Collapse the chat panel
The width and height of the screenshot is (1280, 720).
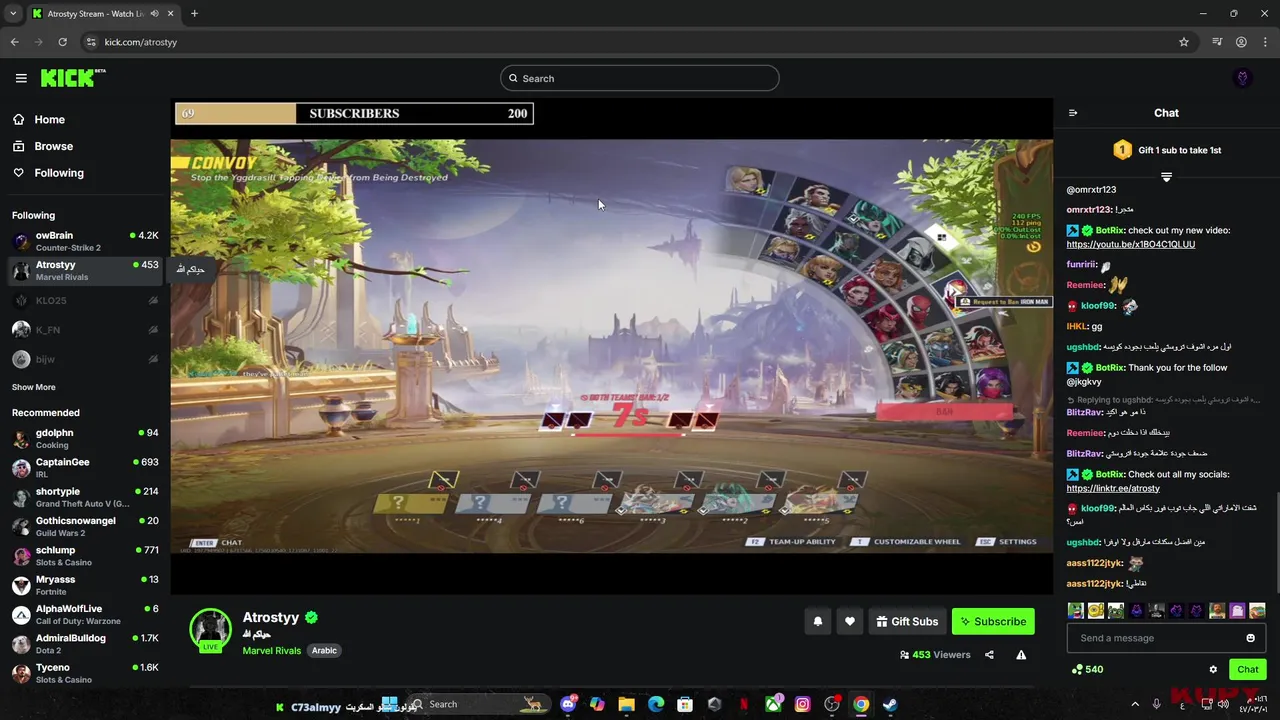pos(1073,113)
